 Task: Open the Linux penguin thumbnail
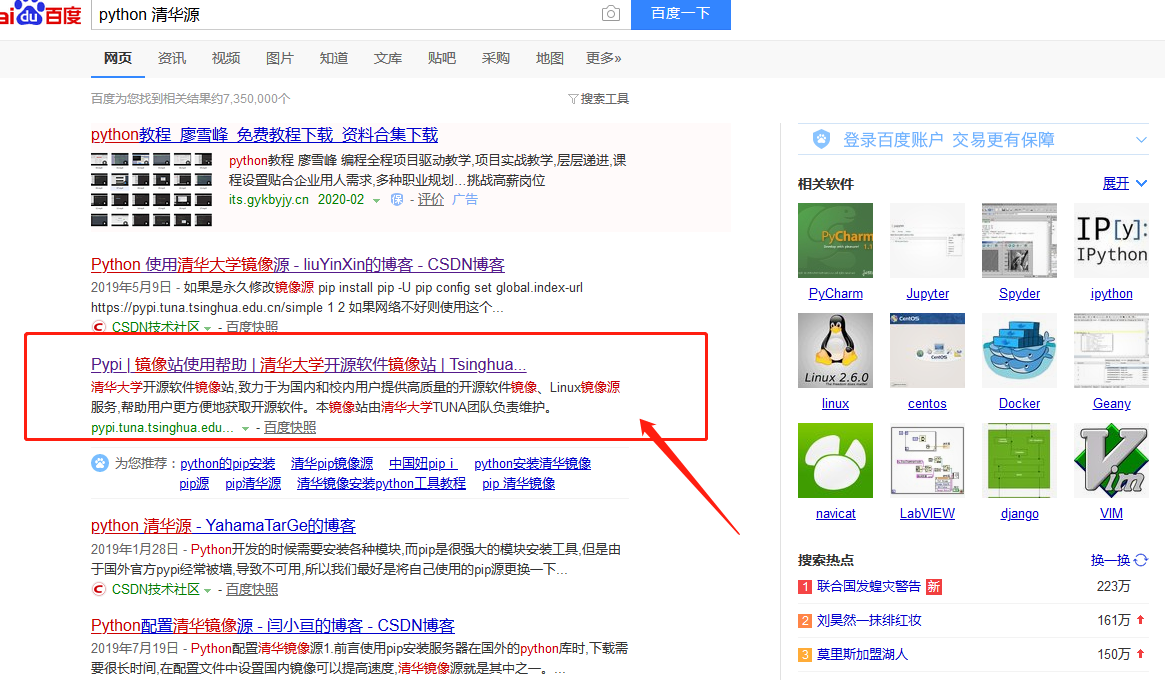(835, 350)
